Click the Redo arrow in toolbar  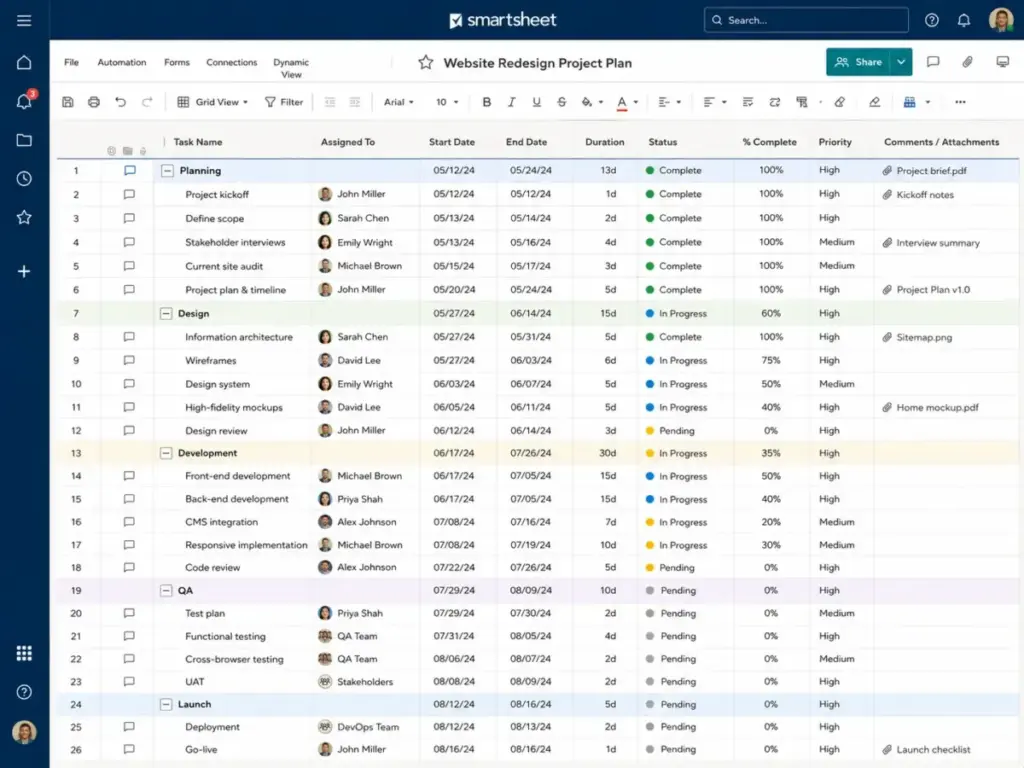coord(147,102)
